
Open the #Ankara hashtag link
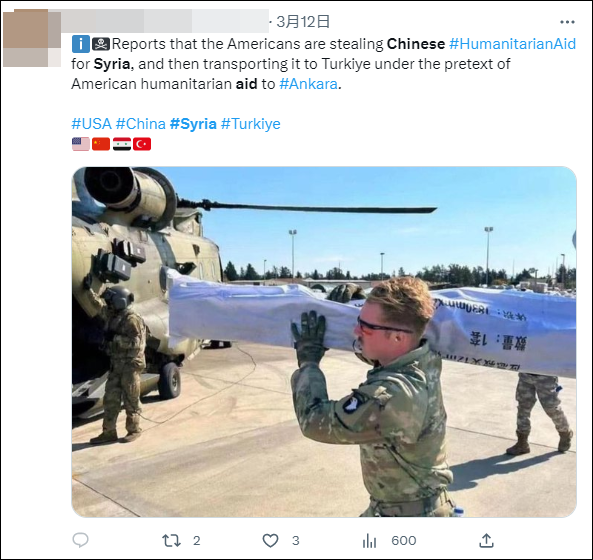click(308, 84)
